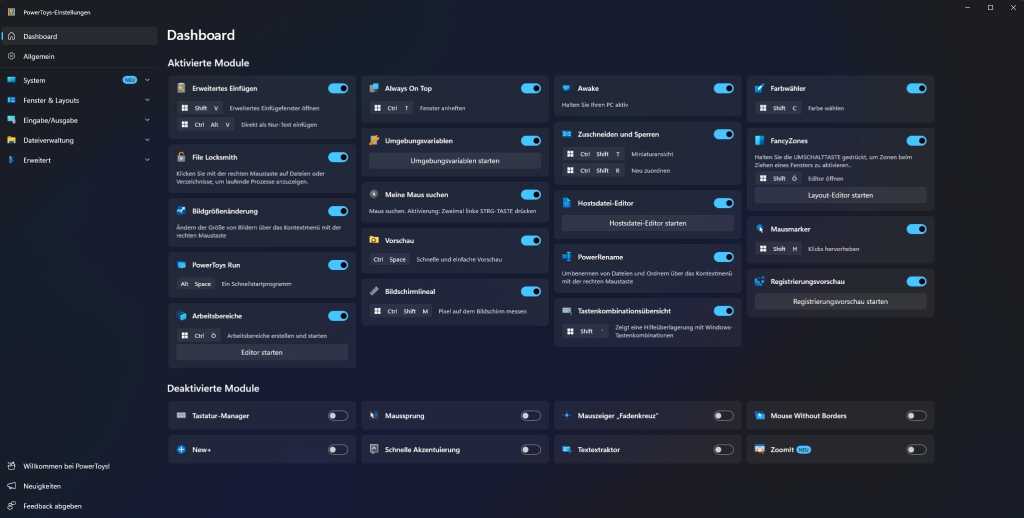Click the Registrierungsvorschau module icon
Image resolution: width=1024 pixels, height=518 pixels.
point(759,282)
